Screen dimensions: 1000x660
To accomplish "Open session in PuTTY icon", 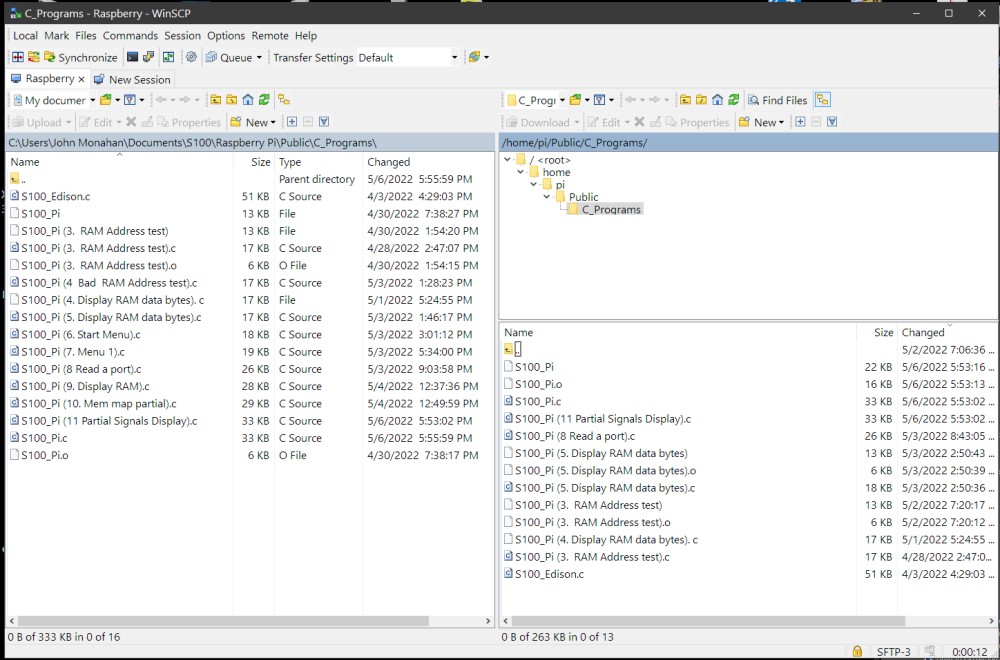I will point(149,57).
